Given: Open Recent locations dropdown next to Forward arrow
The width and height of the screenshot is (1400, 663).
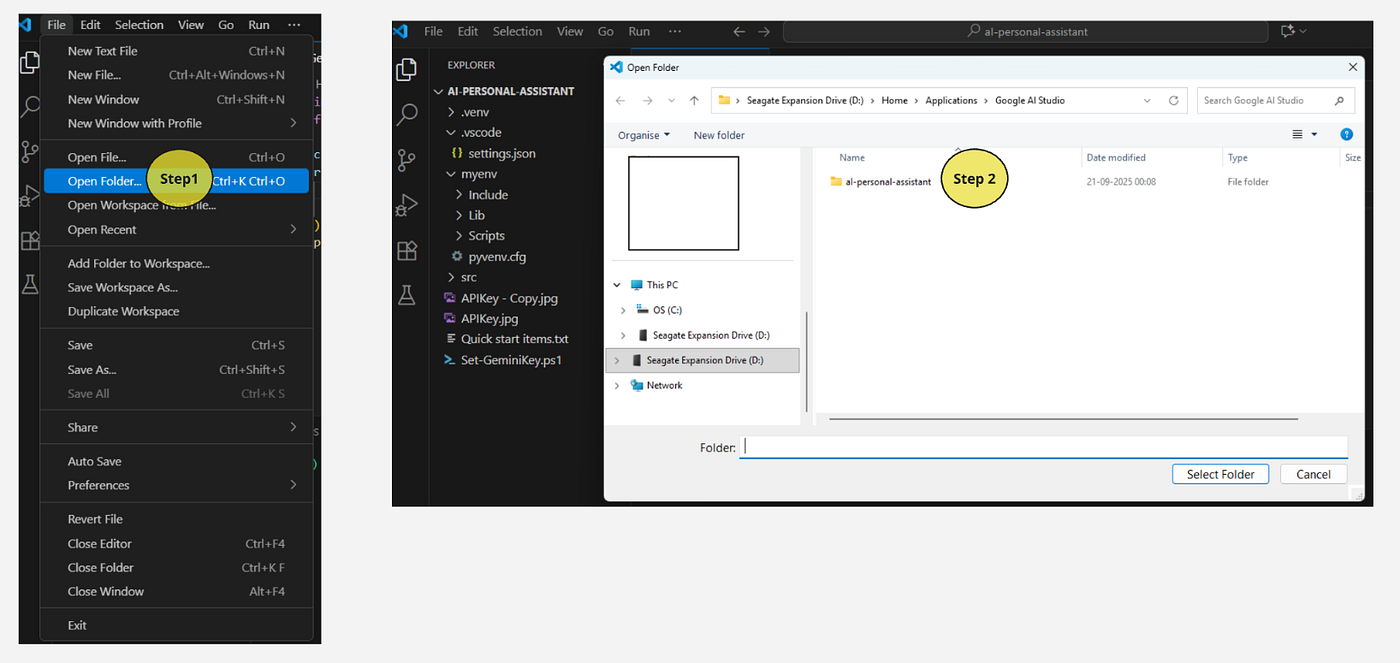Looking at the screenshot, I should tap(671, 100).
